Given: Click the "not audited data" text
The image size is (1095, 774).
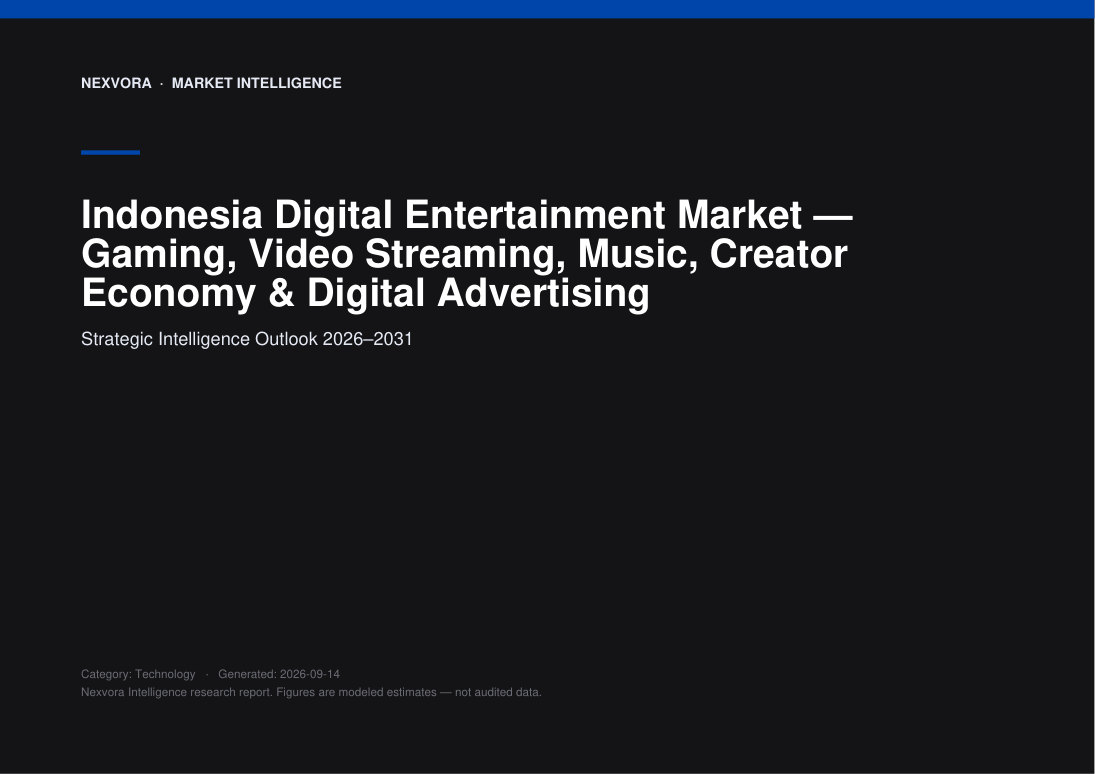Looking at the screenshot, I should pyautogui.click(x=498, y=692).
